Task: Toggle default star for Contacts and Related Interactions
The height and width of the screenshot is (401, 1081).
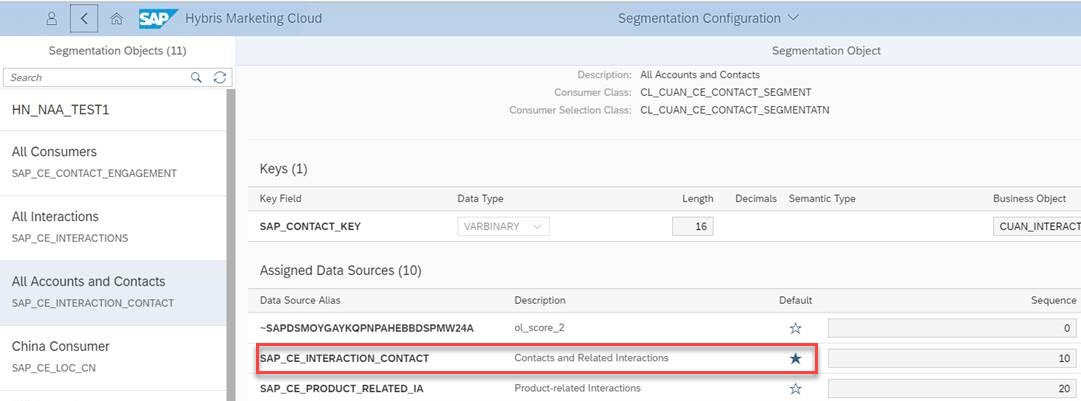Action: click(795, 358)
